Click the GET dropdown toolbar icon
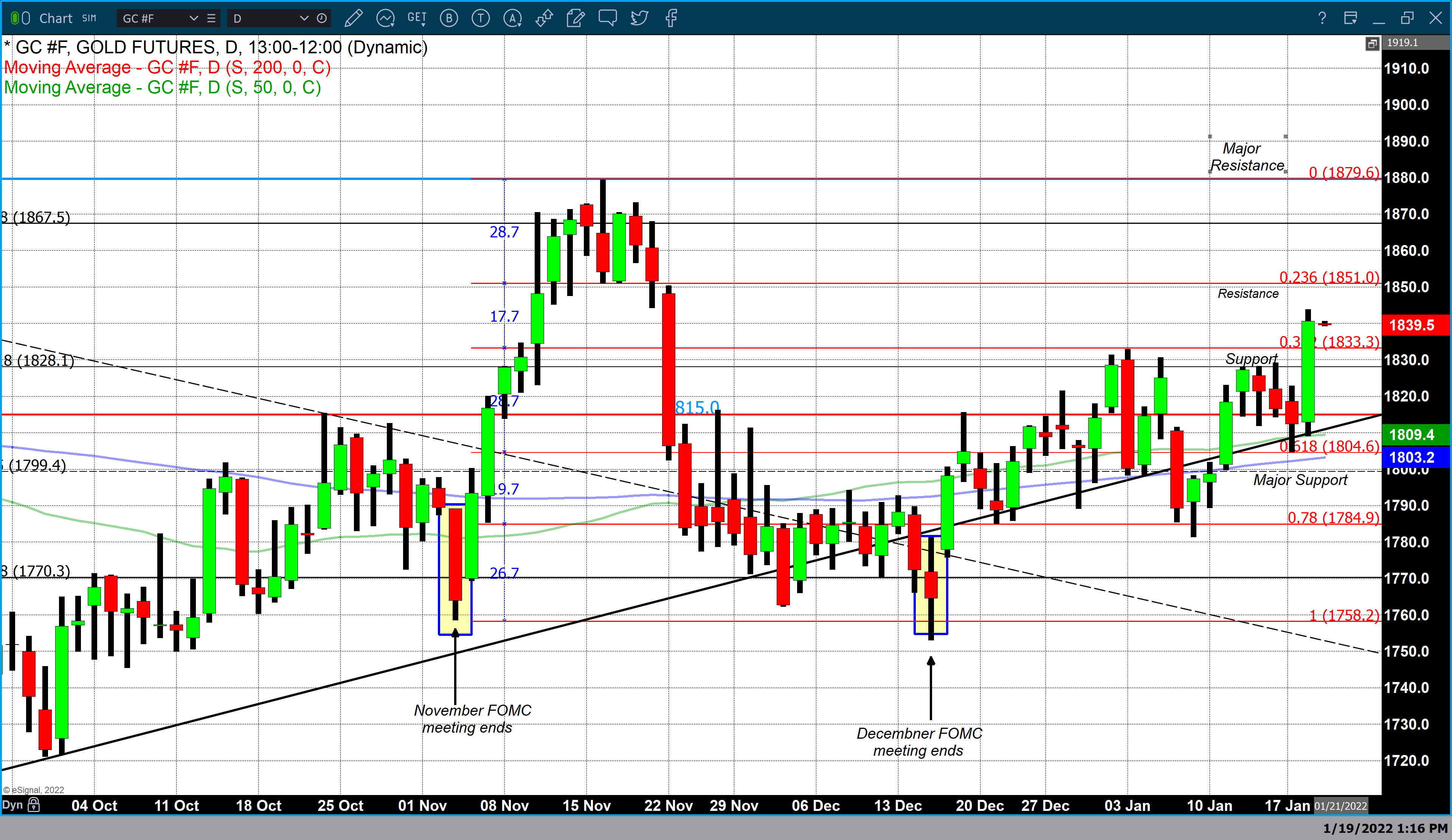This screenshot has height=840, width=1452. [x=417, y=19]
